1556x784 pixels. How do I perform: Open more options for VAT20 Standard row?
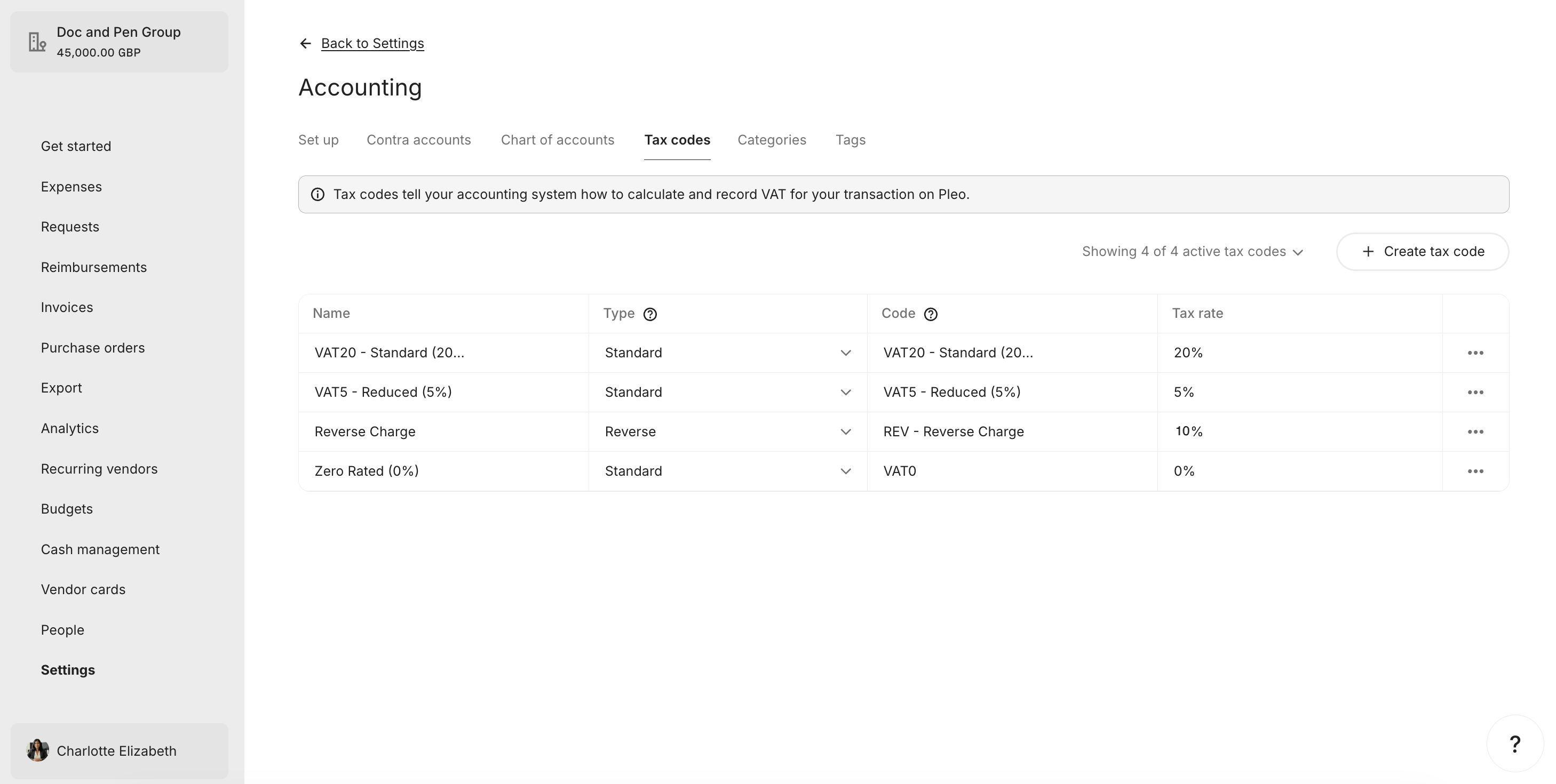coord(1475,353)
